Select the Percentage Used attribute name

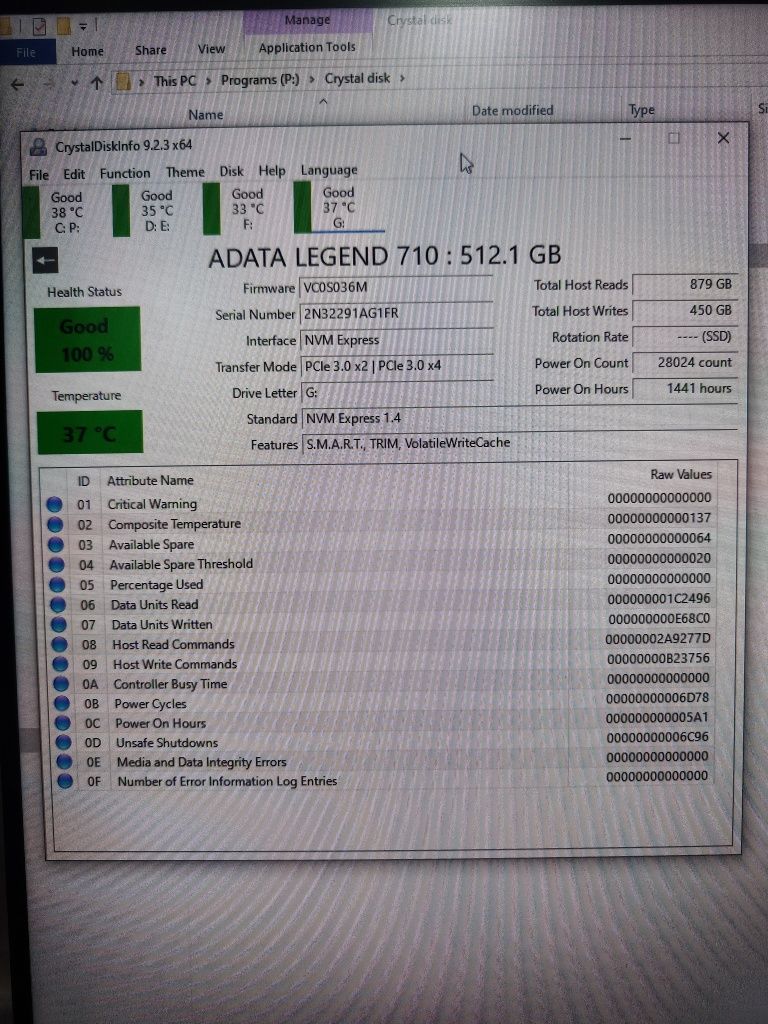156,584
